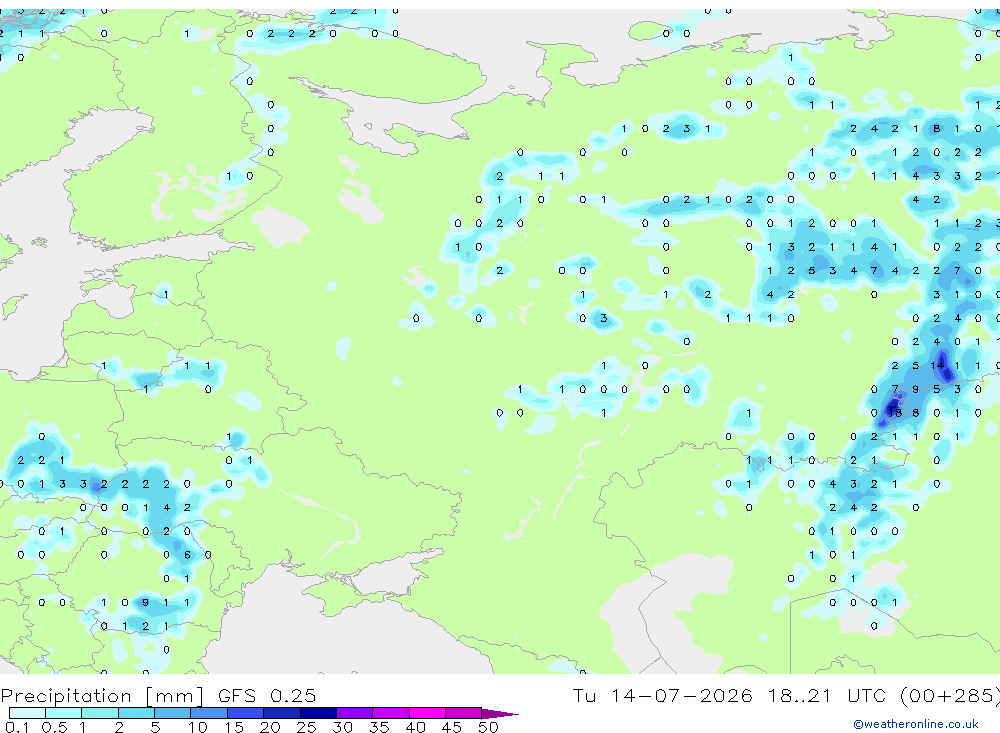Choose the 20–25 mm legend swatch

click(x=282, y=713)
